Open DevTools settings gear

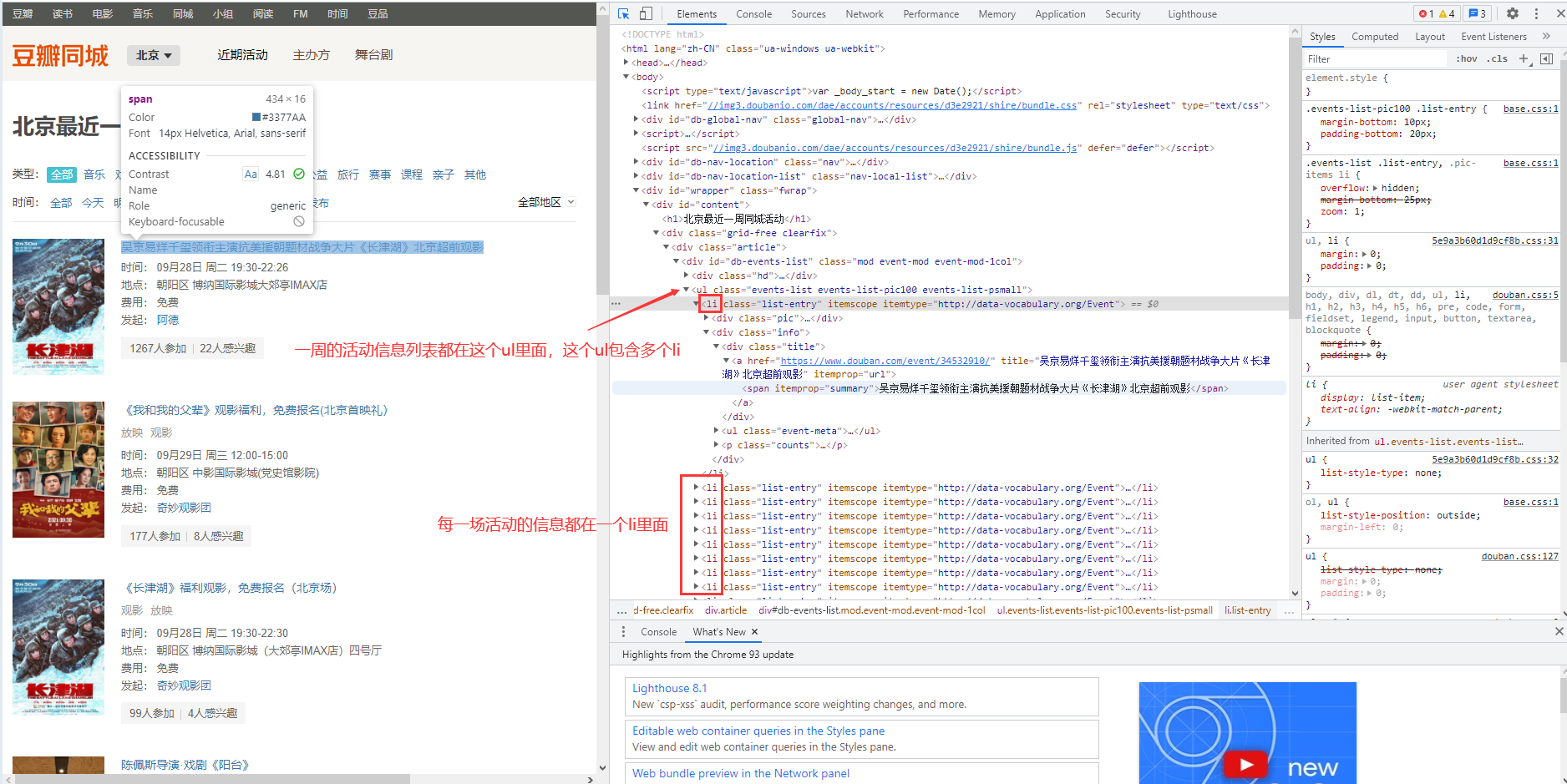pos(1513,13)
